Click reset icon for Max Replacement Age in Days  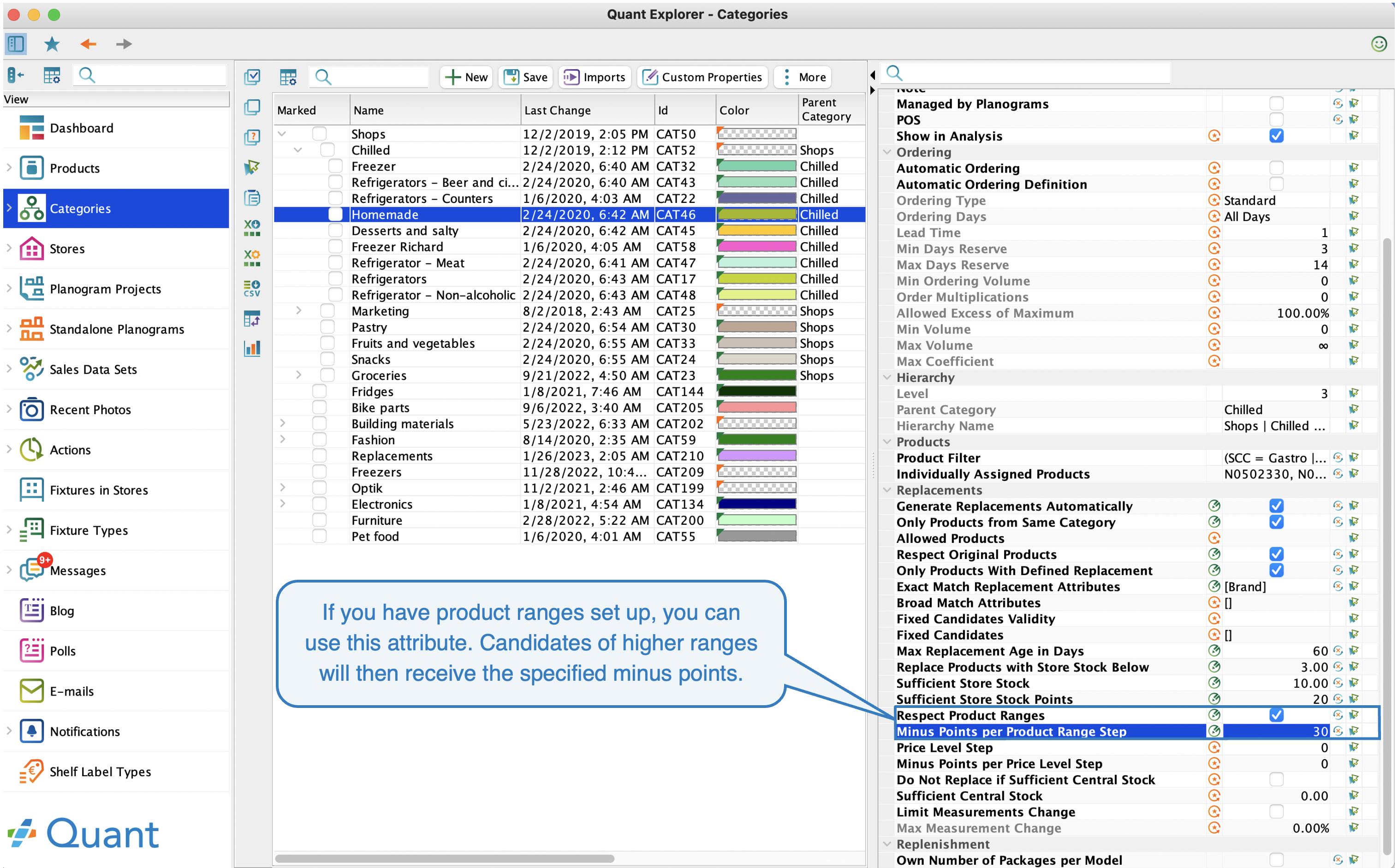[x=1338, y=650]
